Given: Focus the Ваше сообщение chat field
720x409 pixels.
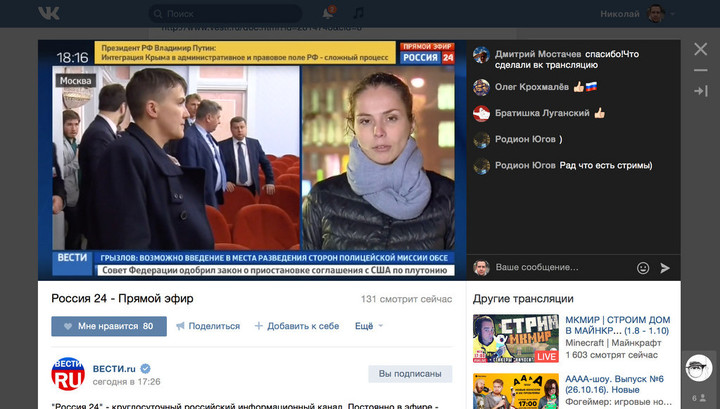Looking at the screenshot, I should [561, 267].
